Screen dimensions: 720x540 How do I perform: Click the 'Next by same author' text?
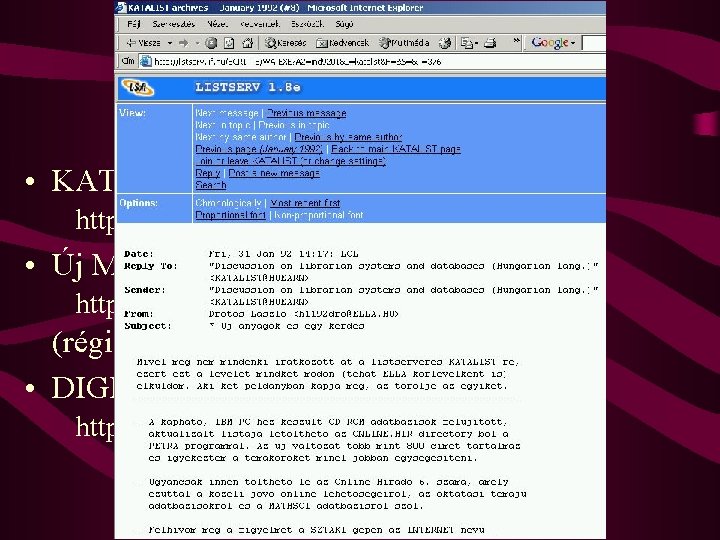(241, 137)
